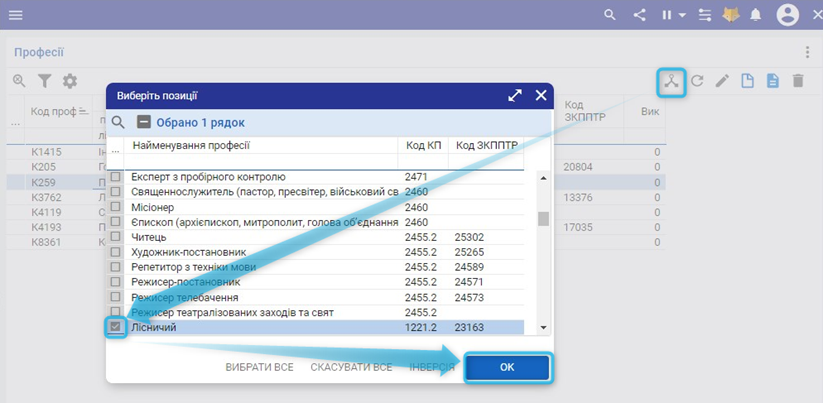The width and height of the screenshot is (823, 403).
Task: Toggle the select-all checkbox near Обрано 1 рядок
Action: 144,122
